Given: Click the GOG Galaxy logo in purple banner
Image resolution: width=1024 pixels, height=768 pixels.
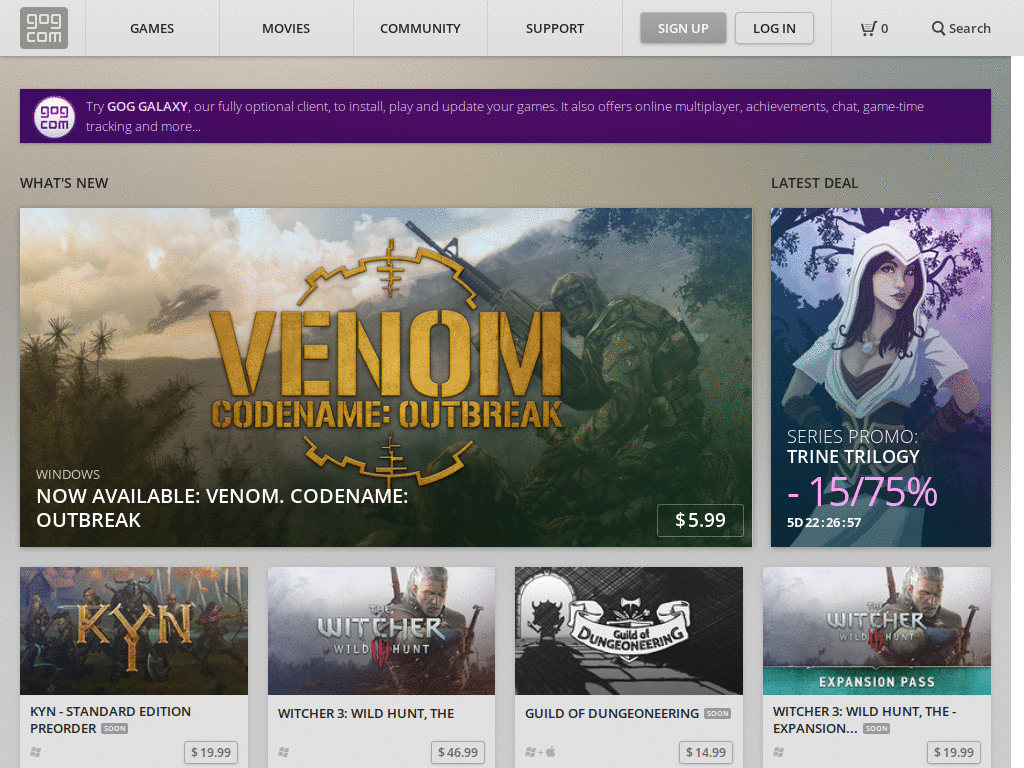Looking at the screenshot, I should [x=54, y=116].
